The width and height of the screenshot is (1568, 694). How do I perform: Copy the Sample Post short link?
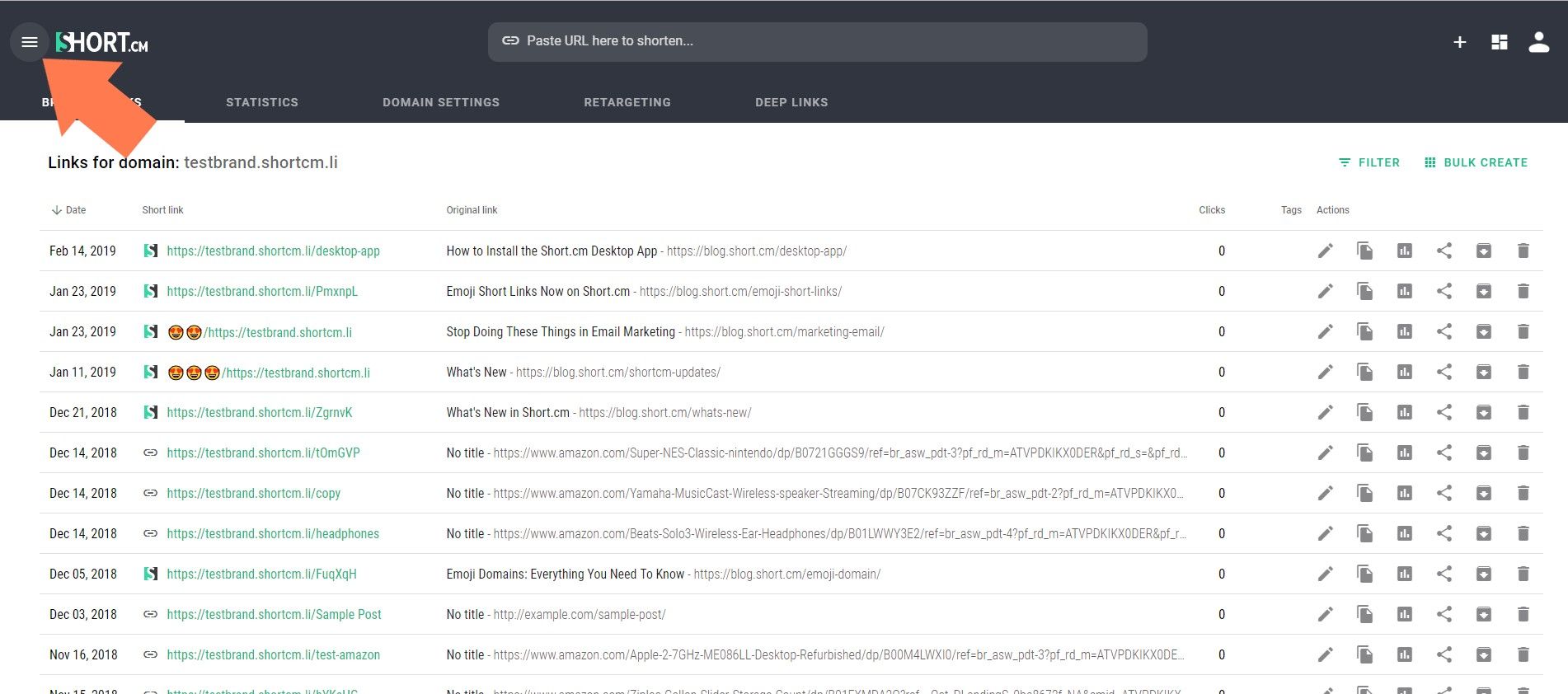point(1364,614)
